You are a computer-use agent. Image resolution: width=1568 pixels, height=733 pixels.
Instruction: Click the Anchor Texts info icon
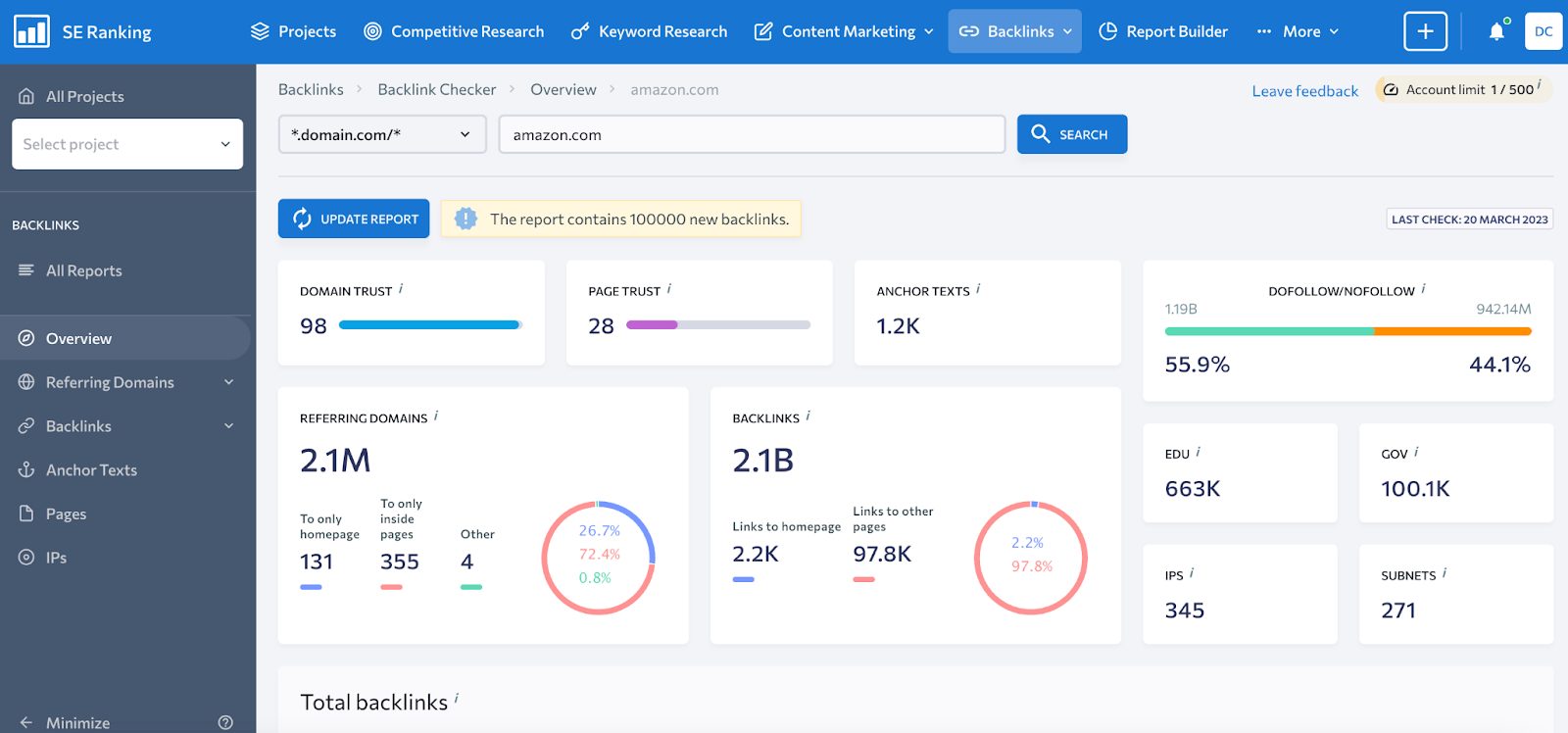(x=978, y=289)
